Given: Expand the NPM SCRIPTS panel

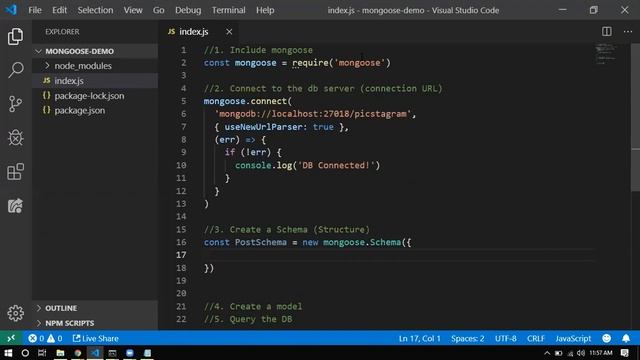Looking at the screenshot, I should (95, 323).
